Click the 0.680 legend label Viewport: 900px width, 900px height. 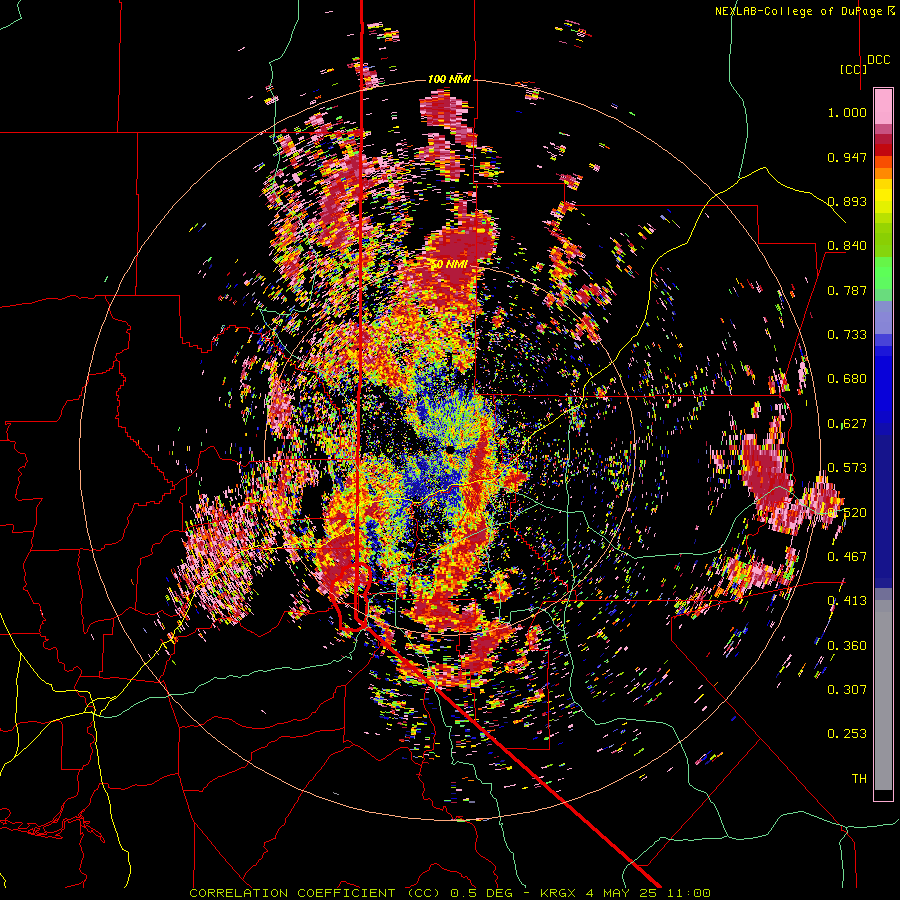coord(847,379)
